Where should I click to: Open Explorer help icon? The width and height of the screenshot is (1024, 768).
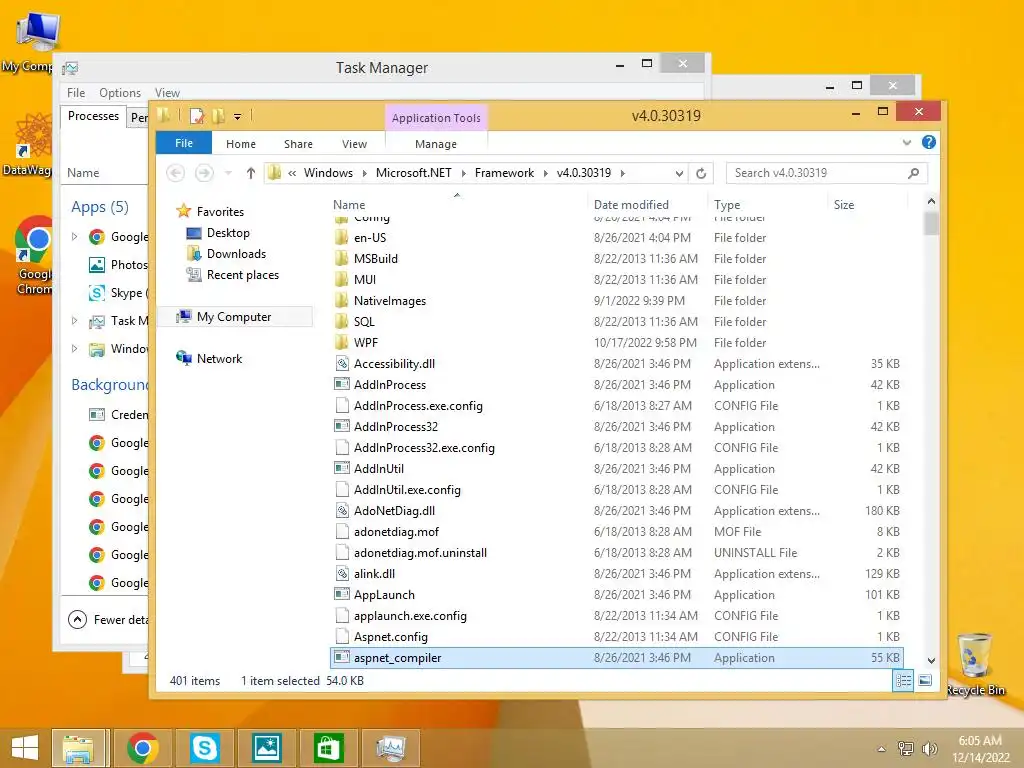click(928, 142)
